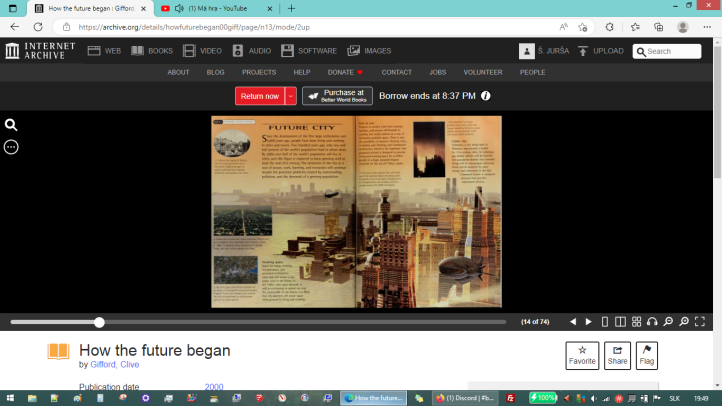Open the Collections icon
Viewport: 722px width, 406px height.
pyautogui.click(x=658, y=27)
